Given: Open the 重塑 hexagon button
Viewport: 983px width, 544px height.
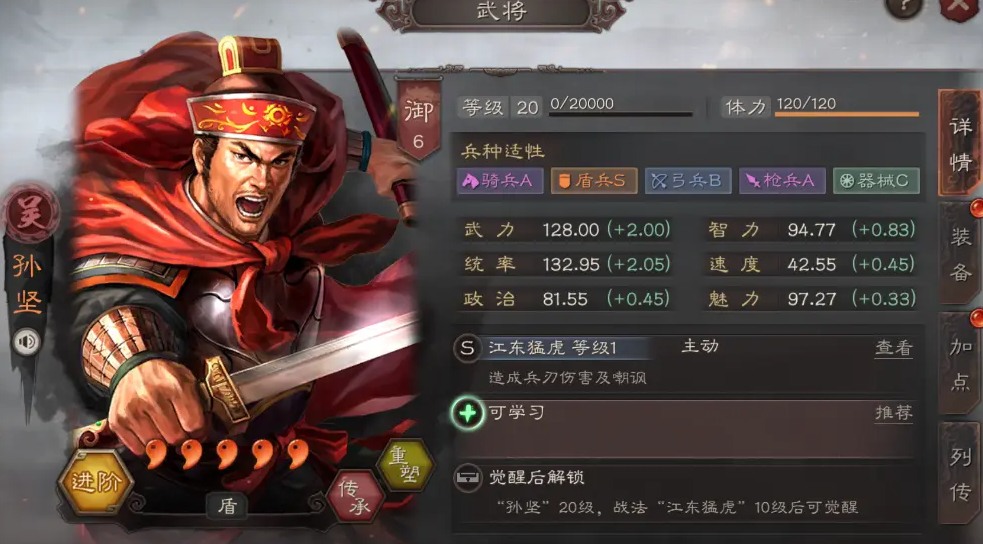Looking at the screenshot, I should pyautogui.click(x=405, y=465).
